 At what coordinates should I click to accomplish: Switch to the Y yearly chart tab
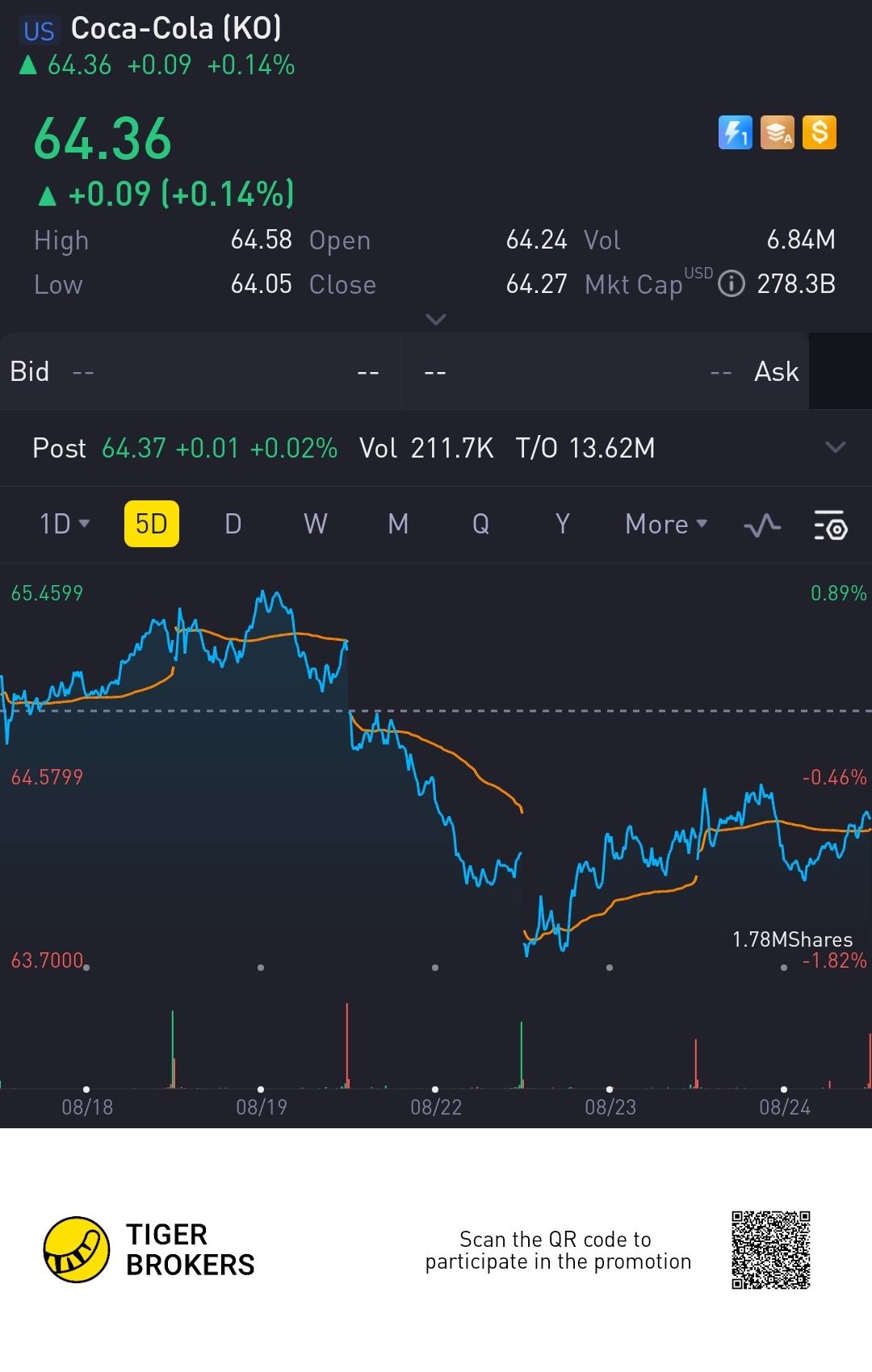click(x=563, y=524)
